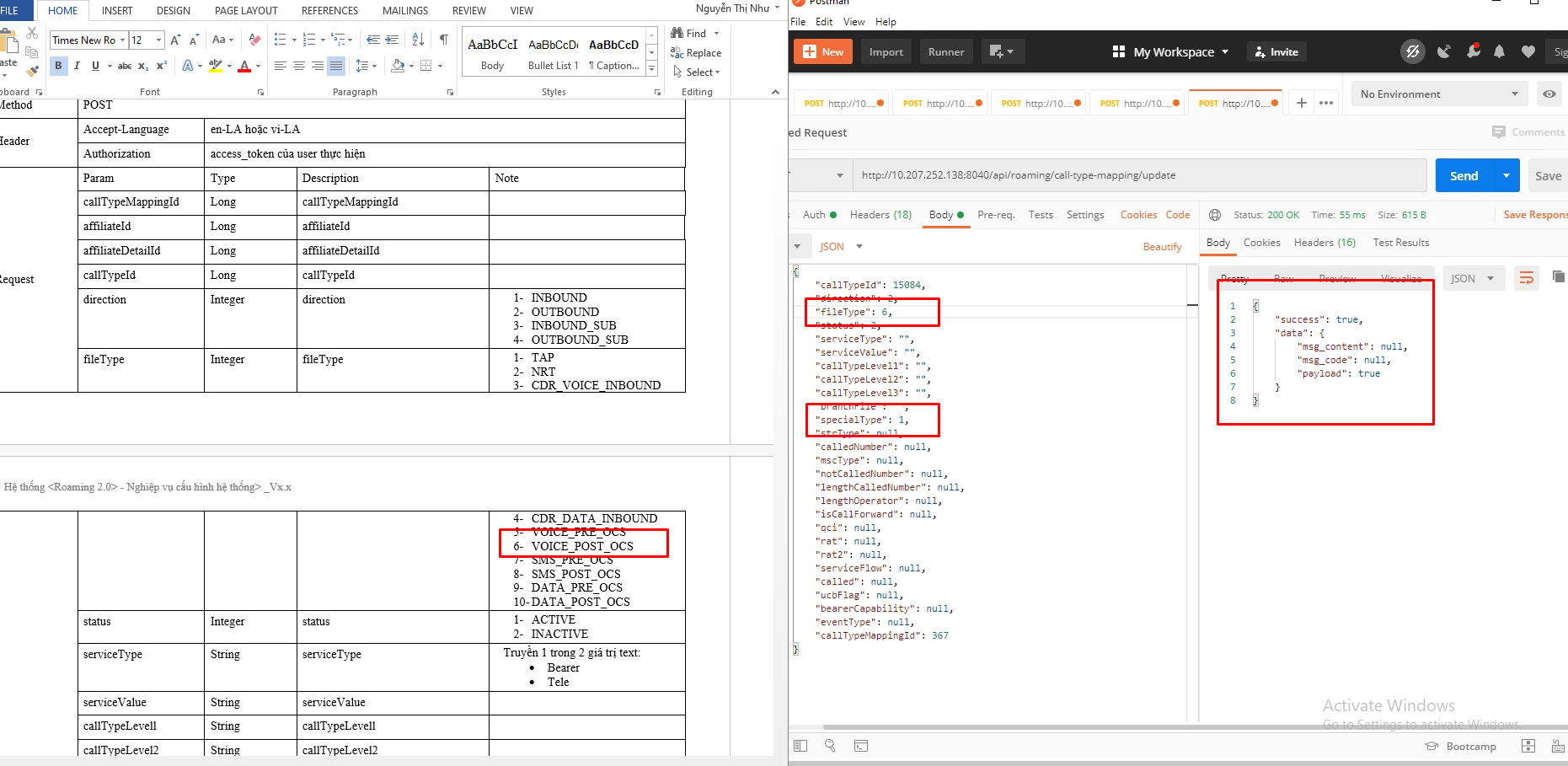
Task: Toggle the show paragraph marks button
Action: coord(443,40)
